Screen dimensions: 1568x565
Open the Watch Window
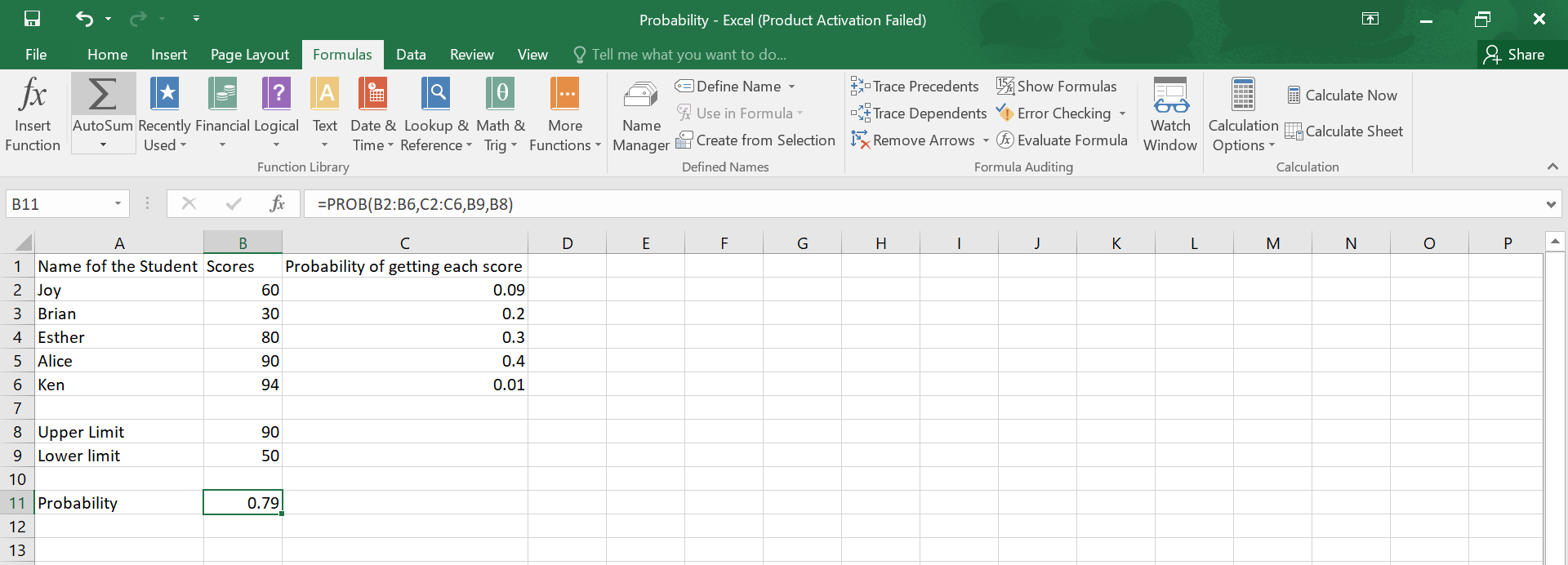1170,114
